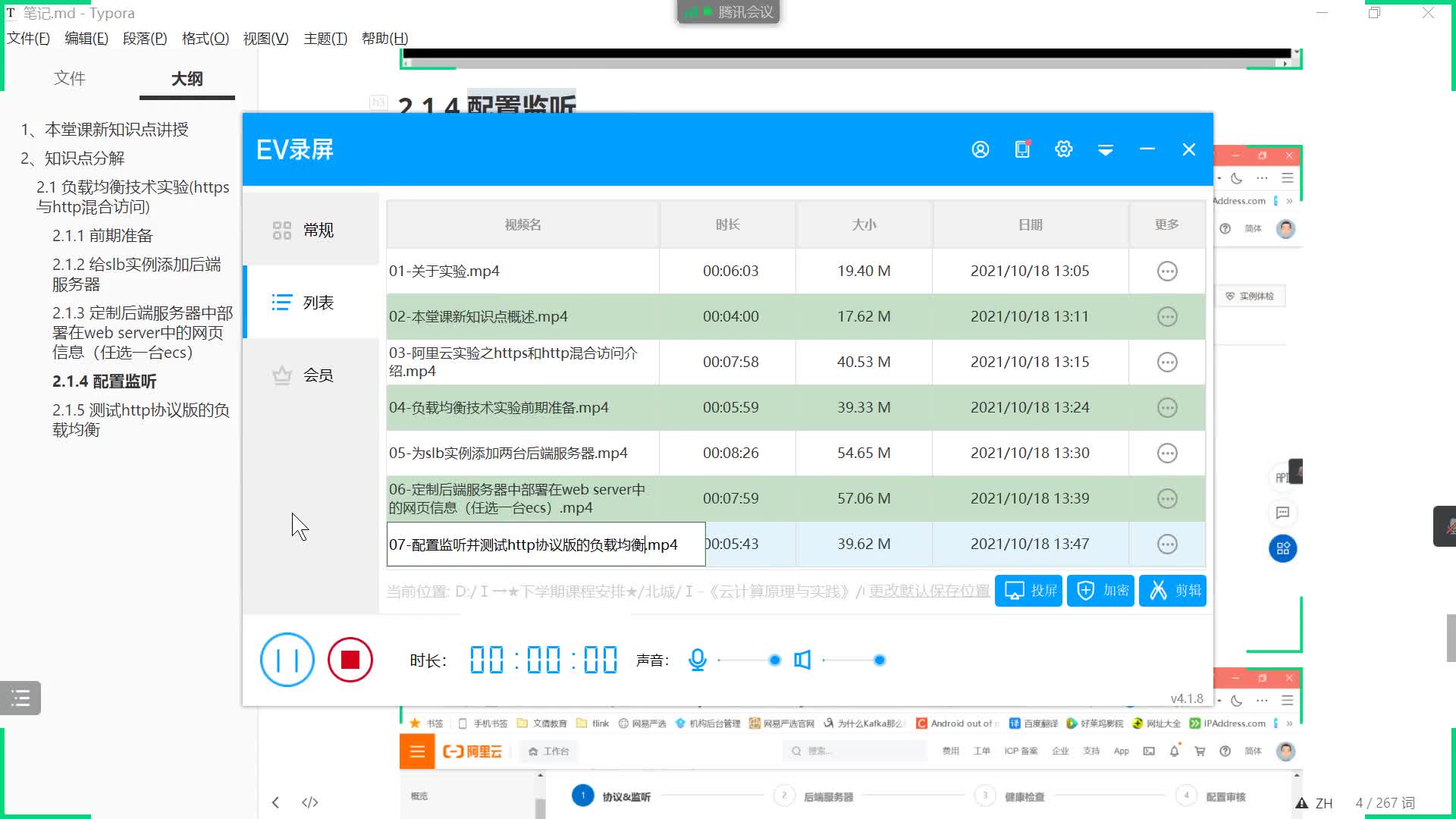
Task: Open the 主题(T) menu in Typora
Action: (325, 38)
